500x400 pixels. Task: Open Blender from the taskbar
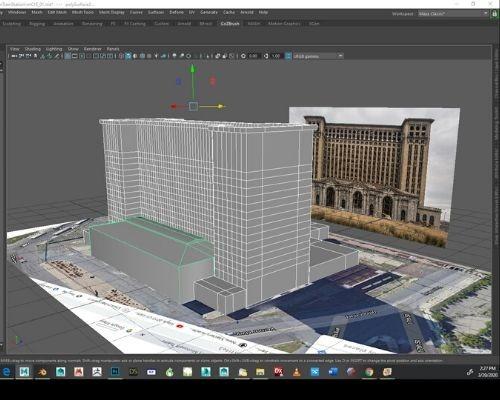[42, 372]
